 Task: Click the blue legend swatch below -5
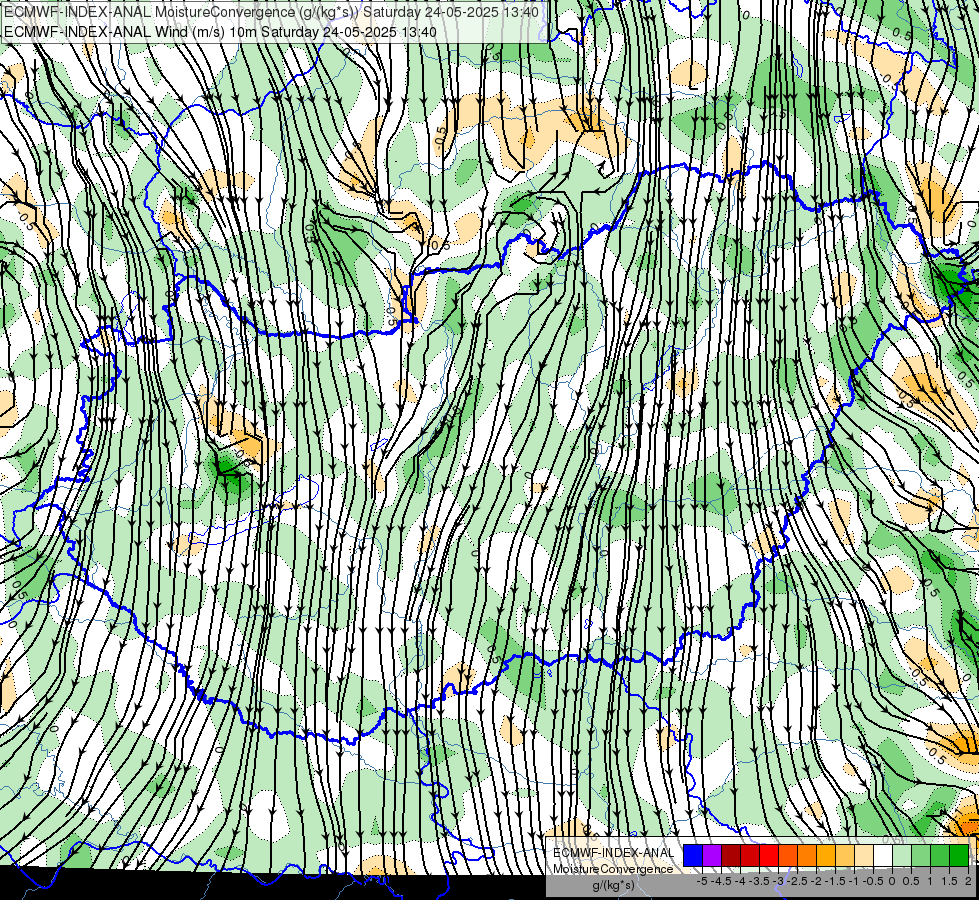pos(693,855)
